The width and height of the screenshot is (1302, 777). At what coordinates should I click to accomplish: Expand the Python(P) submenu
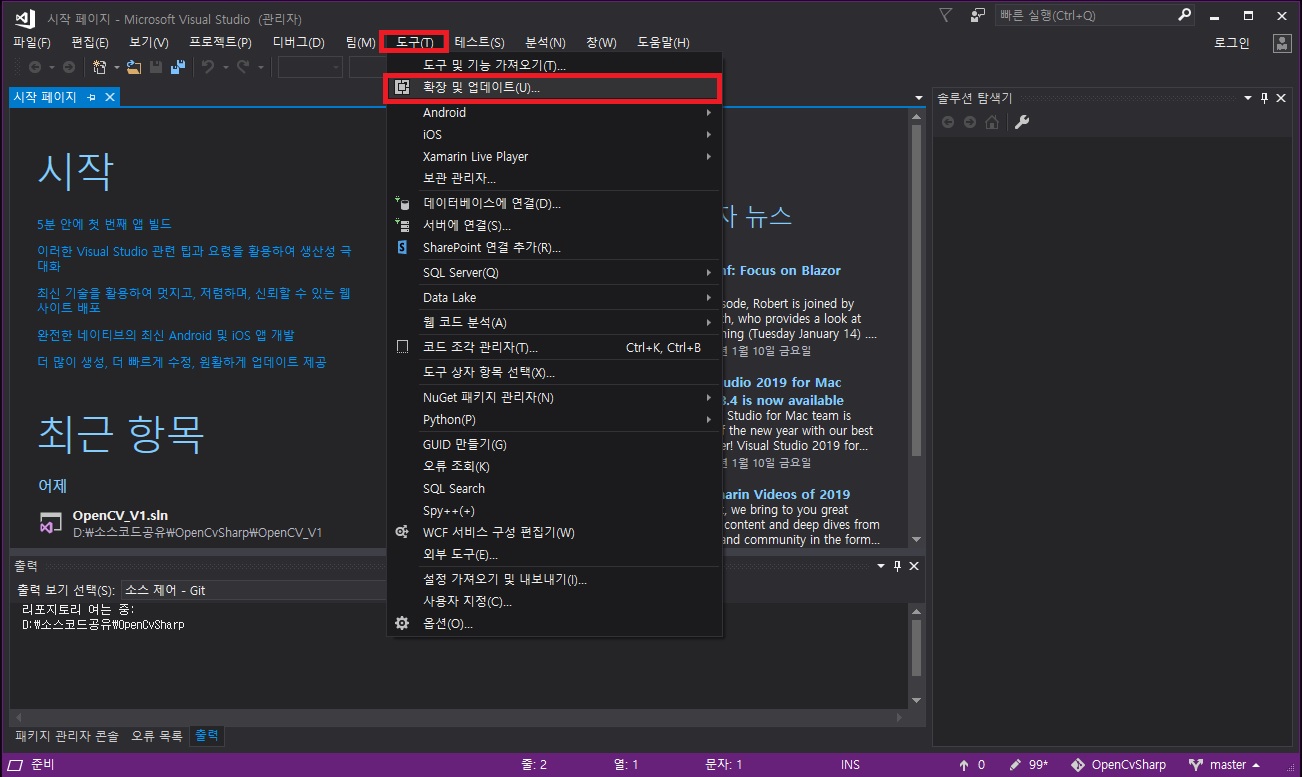pyautogui.click(x=553, y=420)
